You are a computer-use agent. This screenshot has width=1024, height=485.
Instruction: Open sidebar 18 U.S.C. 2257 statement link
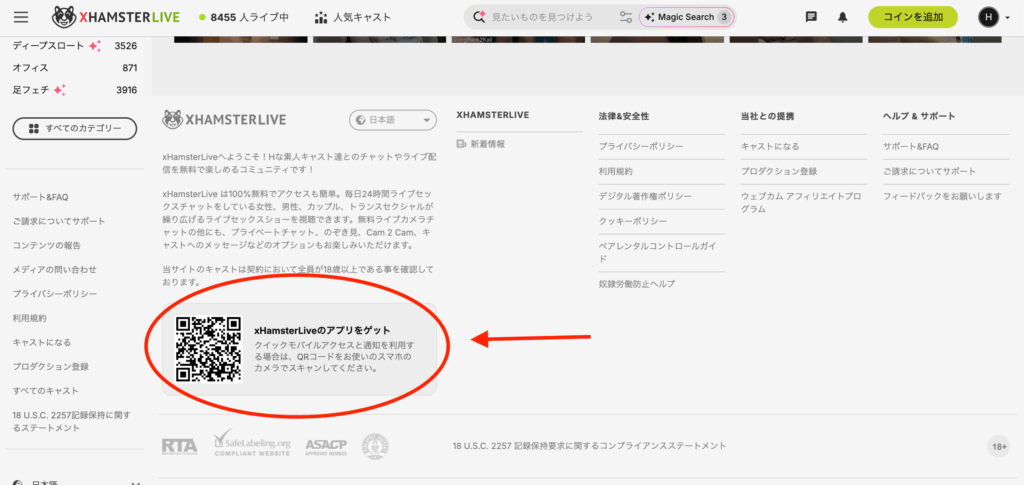pyautogui.click(x=72, y=422)
